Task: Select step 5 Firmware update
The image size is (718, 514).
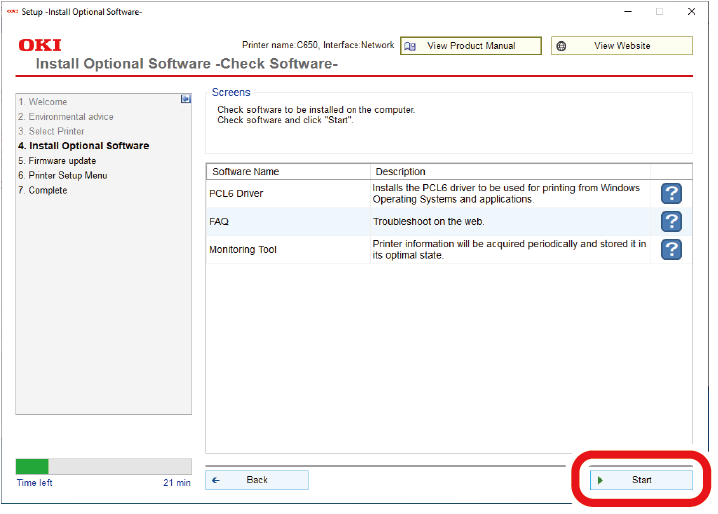Action: click(56, 161)
